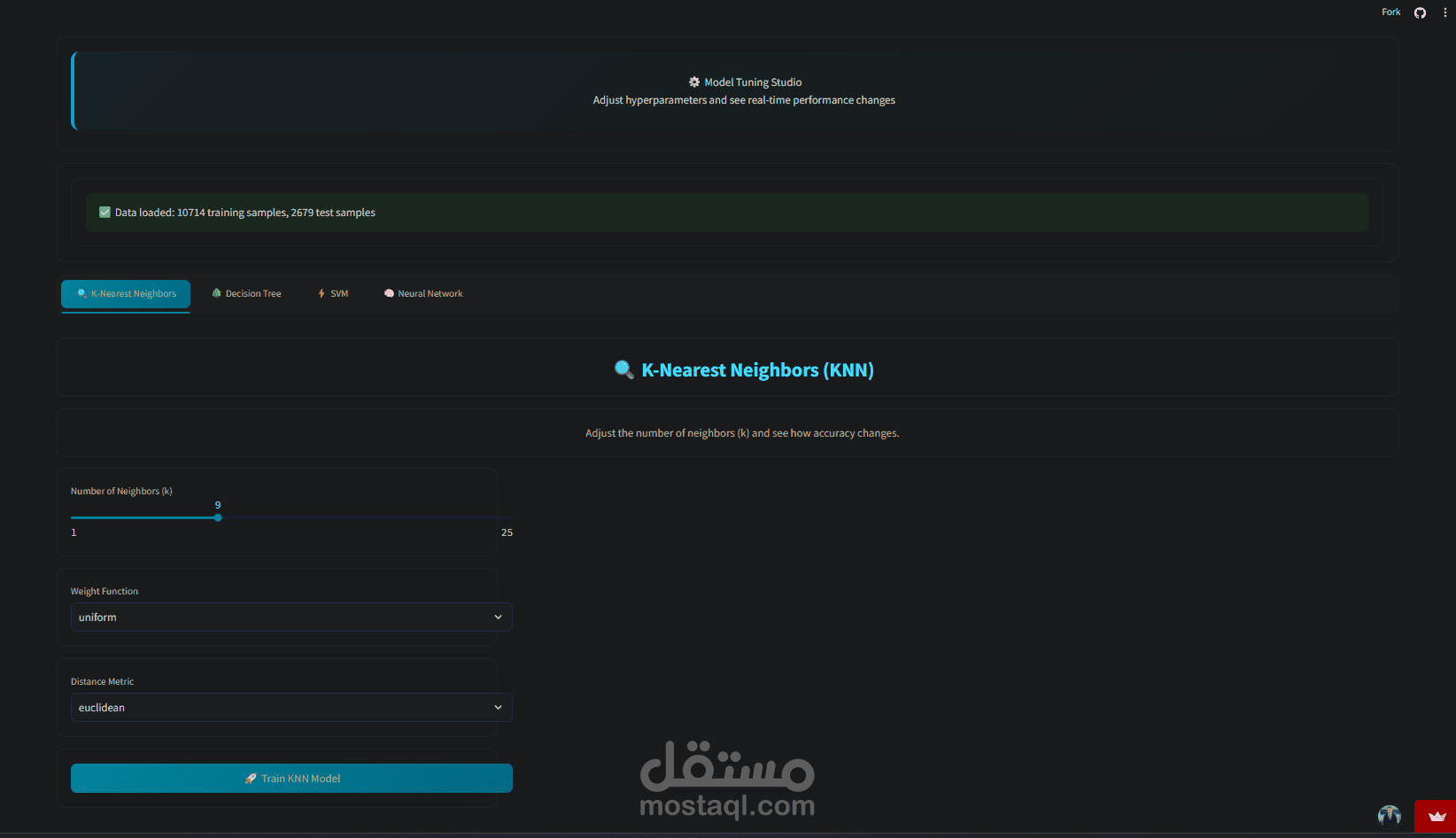Viewport: 1456px width, 838px height.
Task: Open the GitHub repository icon
Action: [1420, 12]
